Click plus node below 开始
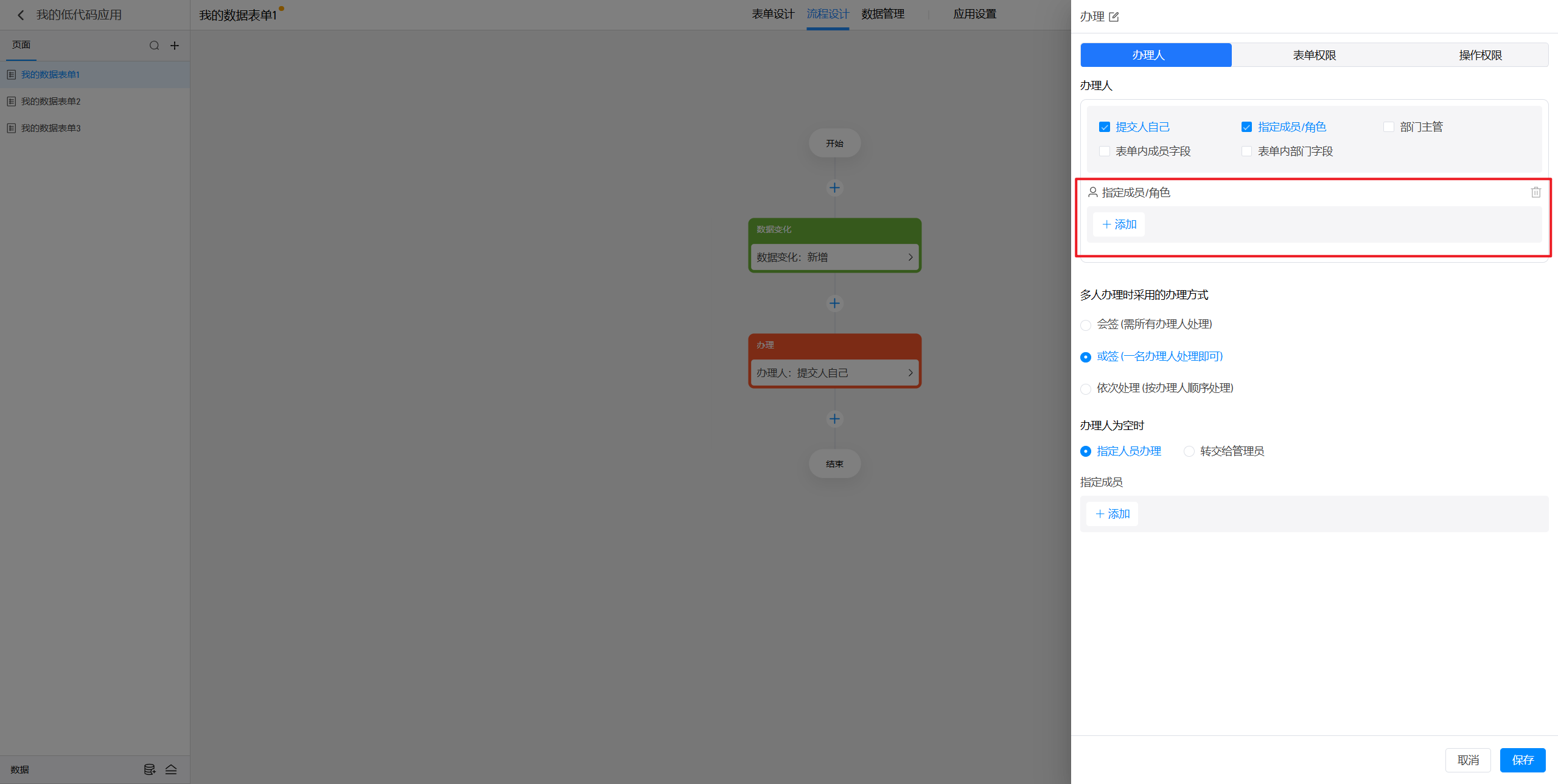Image resolution: width=1558 pixels, height=784 pixels. click(834, 188)
